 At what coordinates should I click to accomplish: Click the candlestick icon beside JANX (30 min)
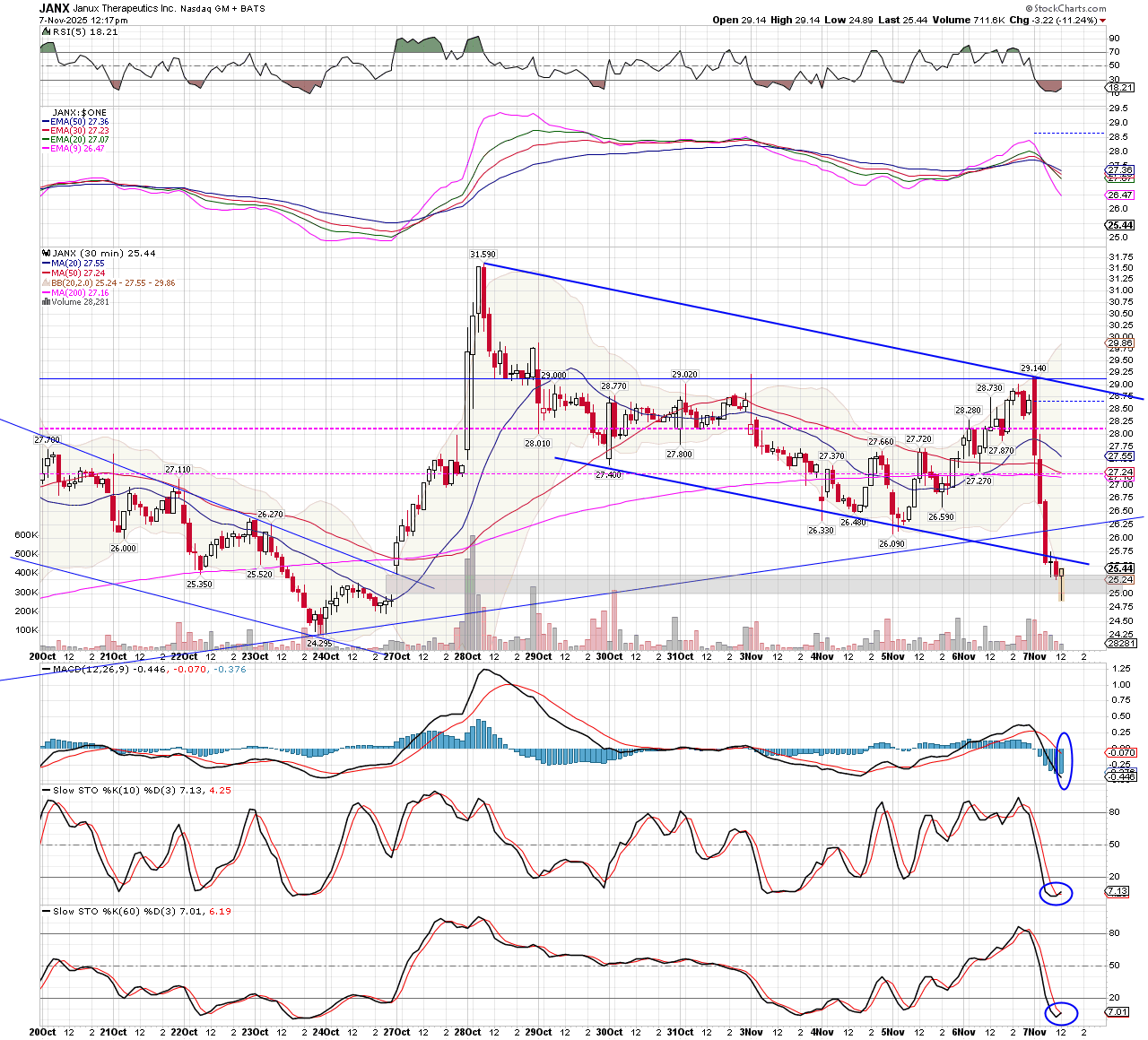[45, 254]
